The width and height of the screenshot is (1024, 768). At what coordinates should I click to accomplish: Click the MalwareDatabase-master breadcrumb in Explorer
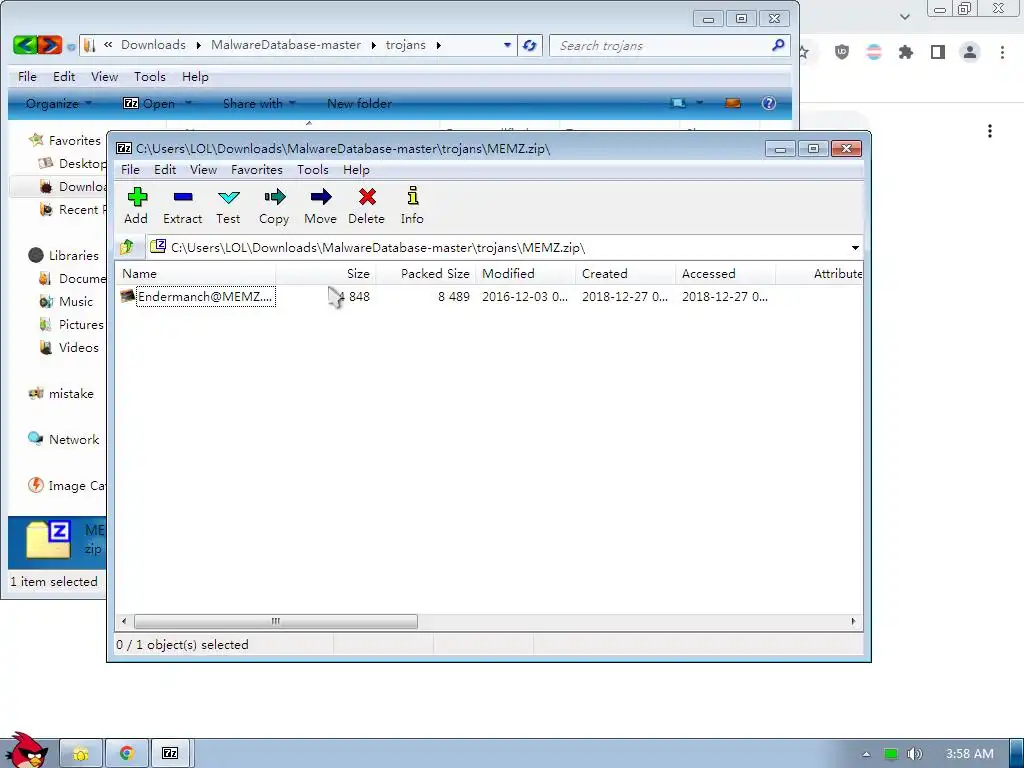coord(286,45)
